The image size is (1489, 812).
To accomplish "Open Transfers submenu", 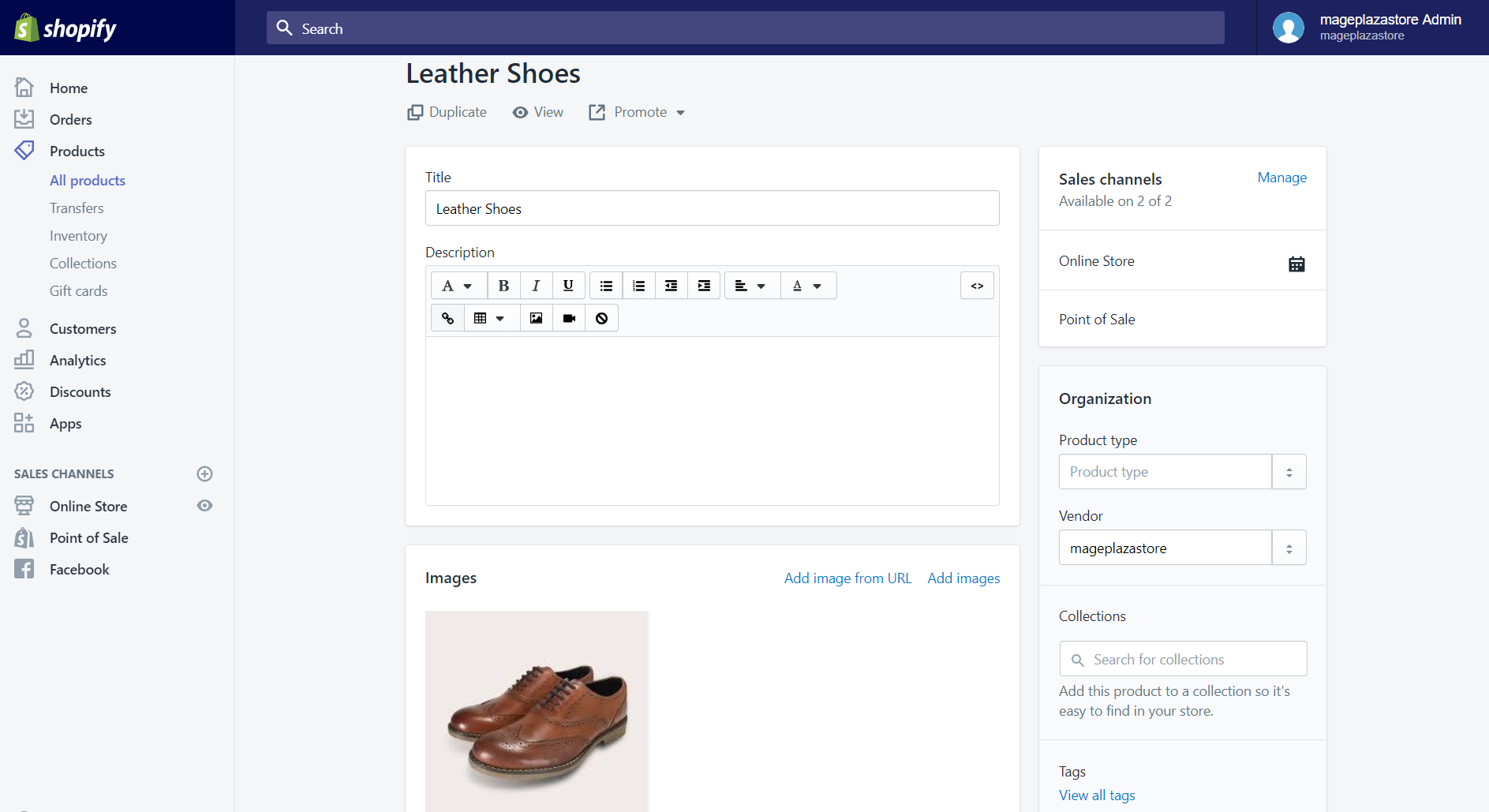I will pyautogui.click(x=77, y=208).
